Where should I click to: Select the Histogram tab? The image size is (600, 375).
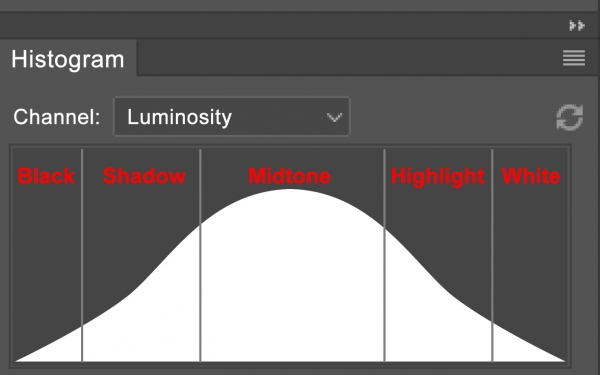coord(68,59)
